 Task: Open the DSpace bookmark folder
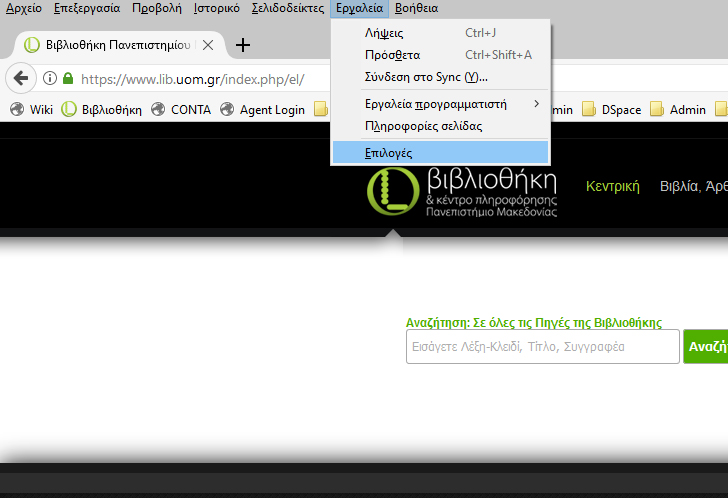[611, 110]
